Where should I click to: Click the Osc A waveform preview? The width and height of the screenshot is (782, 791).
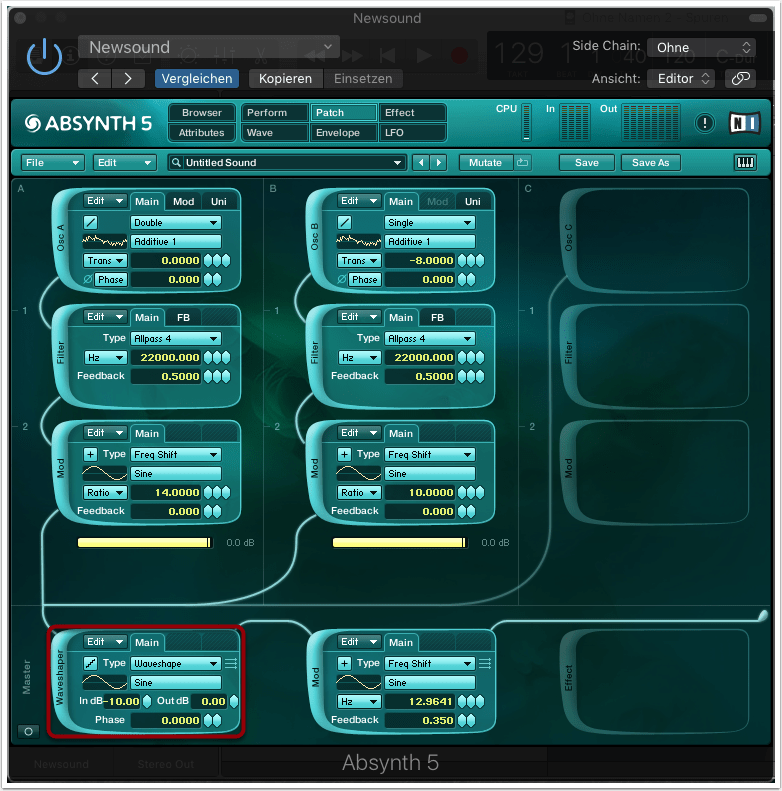pyautogui.click(x=105, y=242)
